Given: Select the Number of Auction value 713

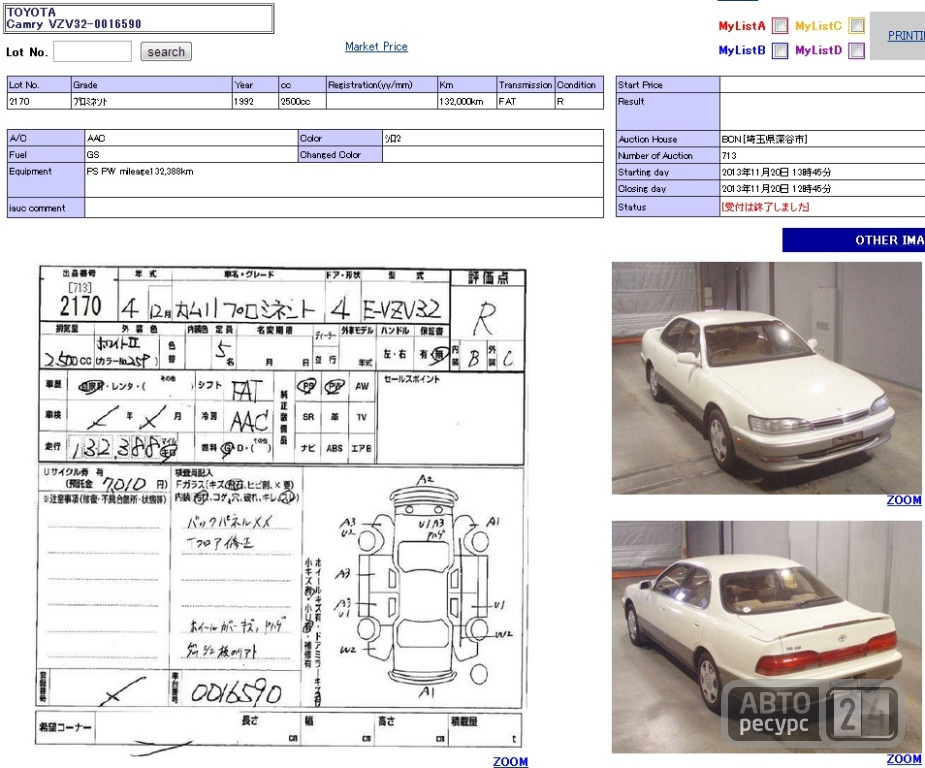Looking at the screenshot, I should (729, 156).
